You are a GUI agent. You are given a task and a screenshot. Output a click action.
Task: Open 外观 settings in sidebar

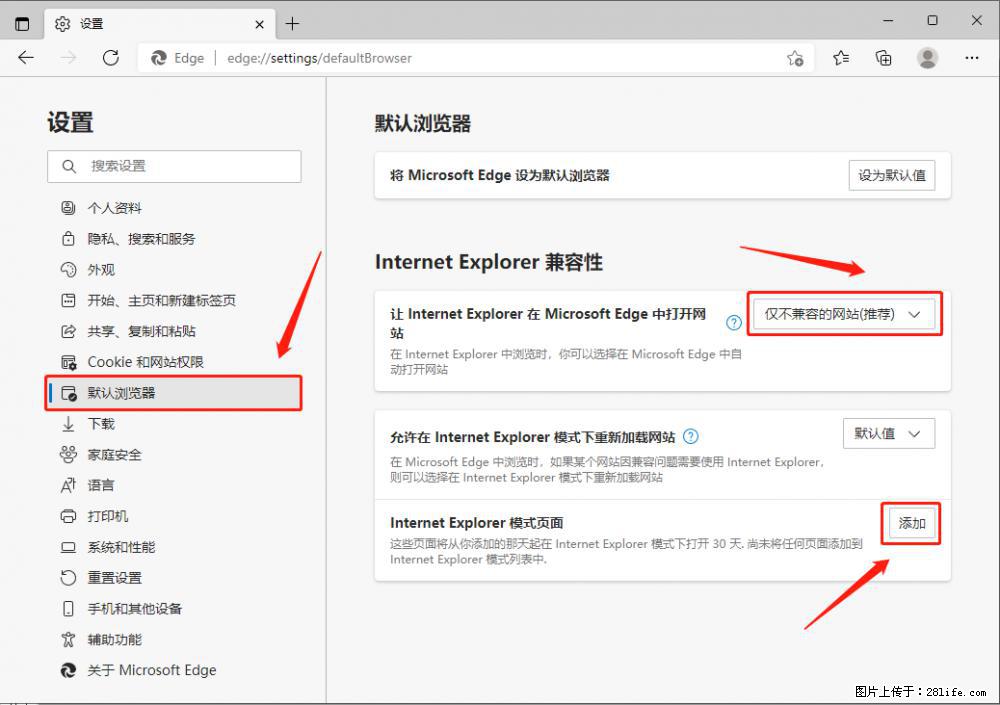tap(100, 269)
